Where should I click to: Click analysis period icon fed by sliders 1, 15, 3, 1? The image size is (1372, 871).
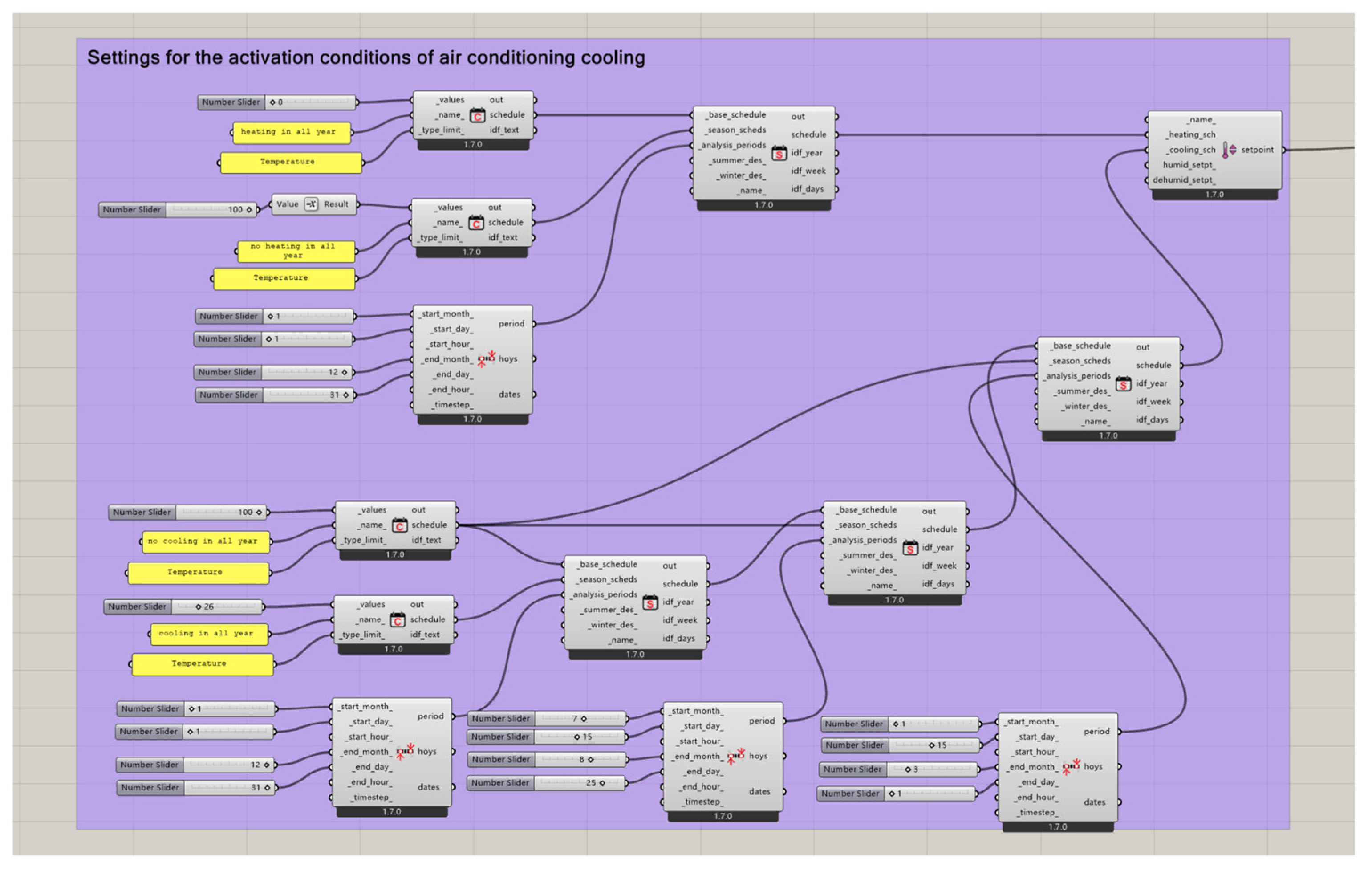pos(1071,767)
